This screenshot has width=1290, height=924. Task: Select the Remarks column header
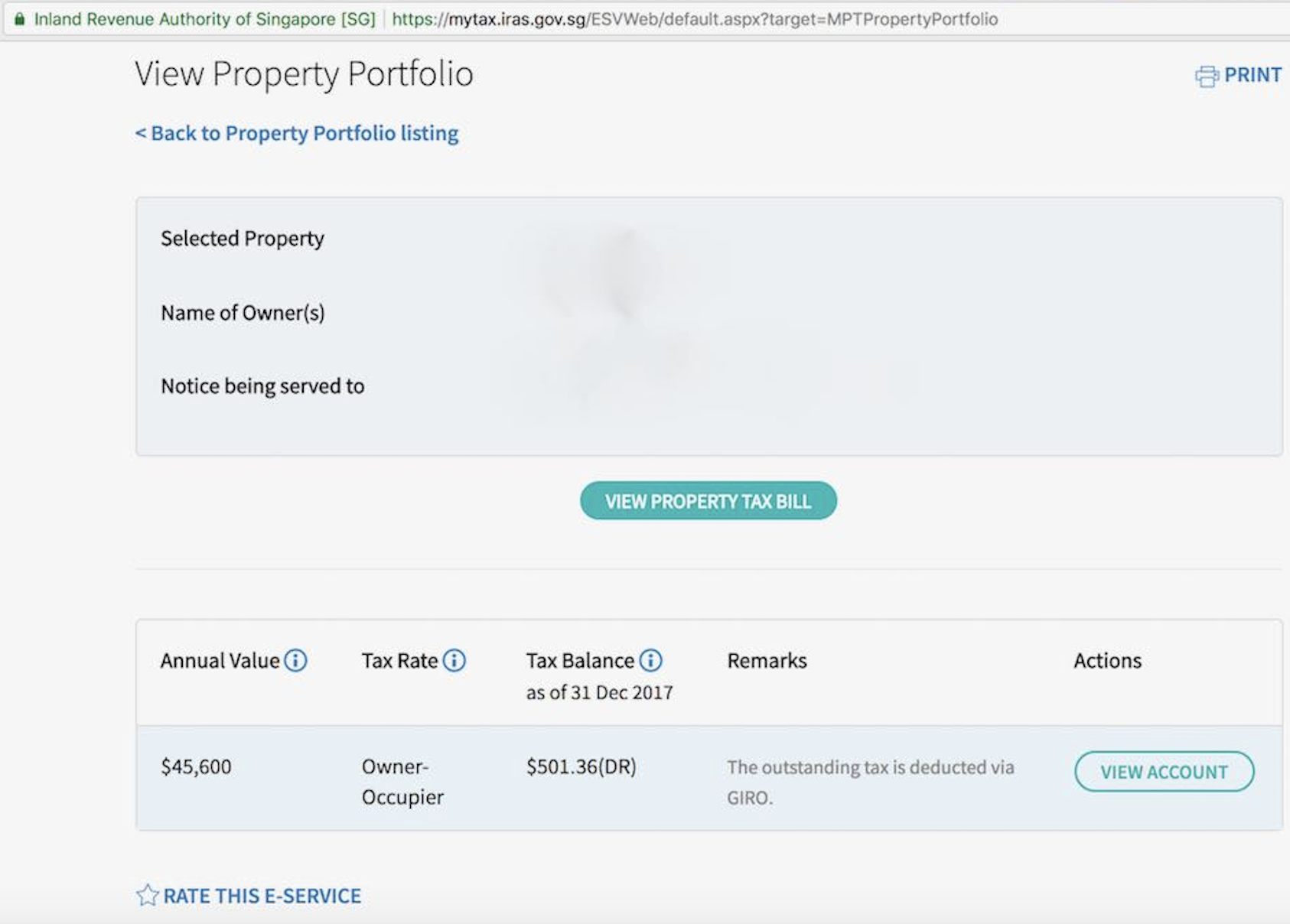(767, 661)
